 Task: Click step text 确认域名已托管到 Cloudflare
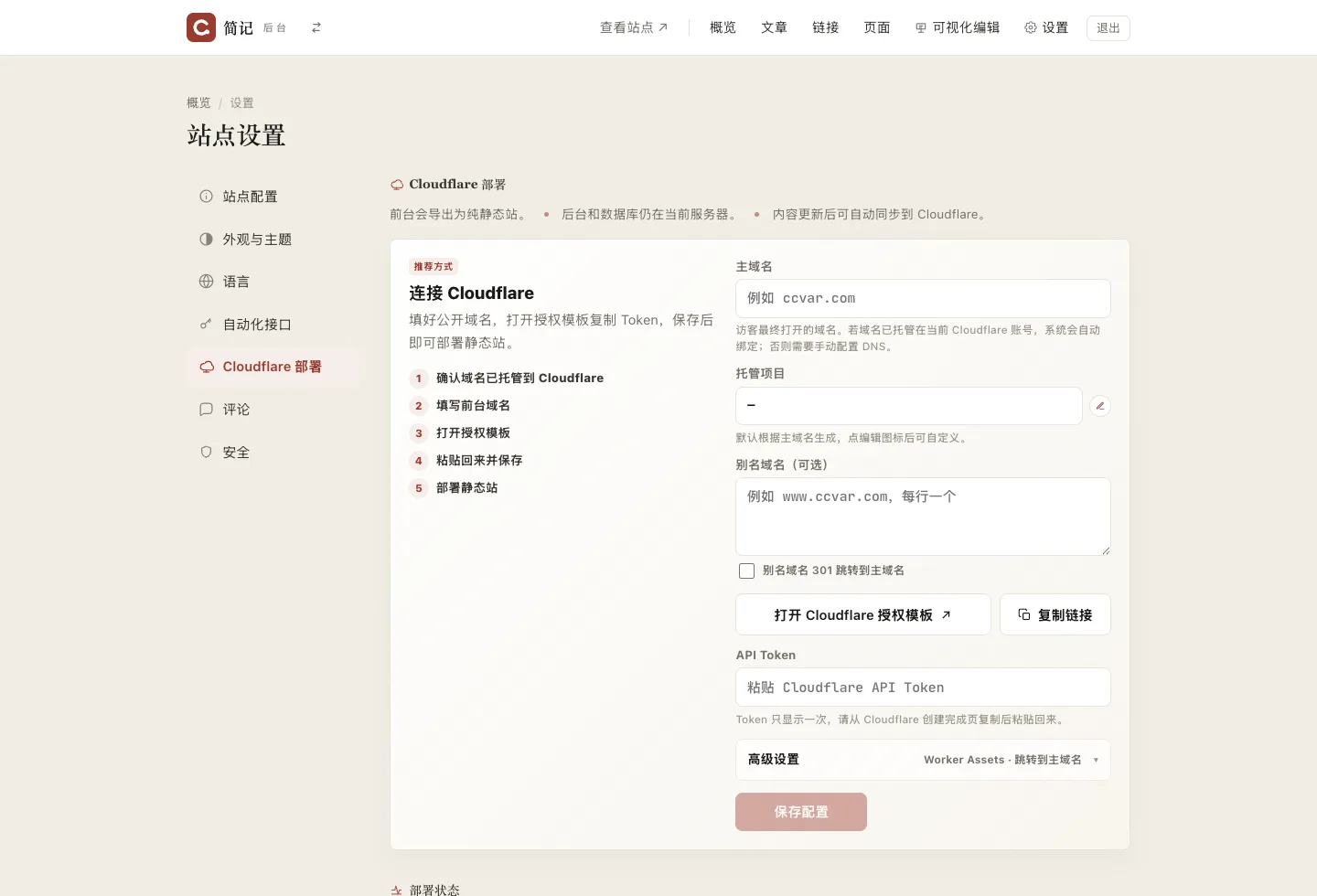click(x=519, y=378)
